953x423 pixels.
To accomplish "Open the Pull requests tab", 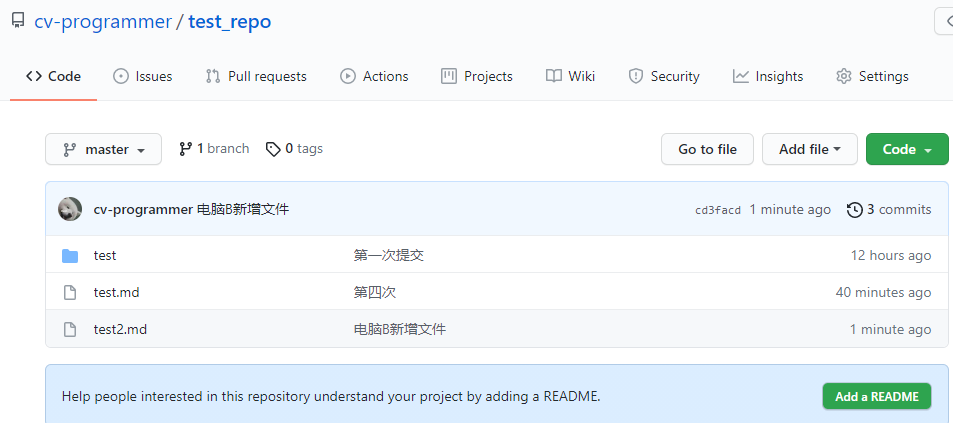I will 256,76.
